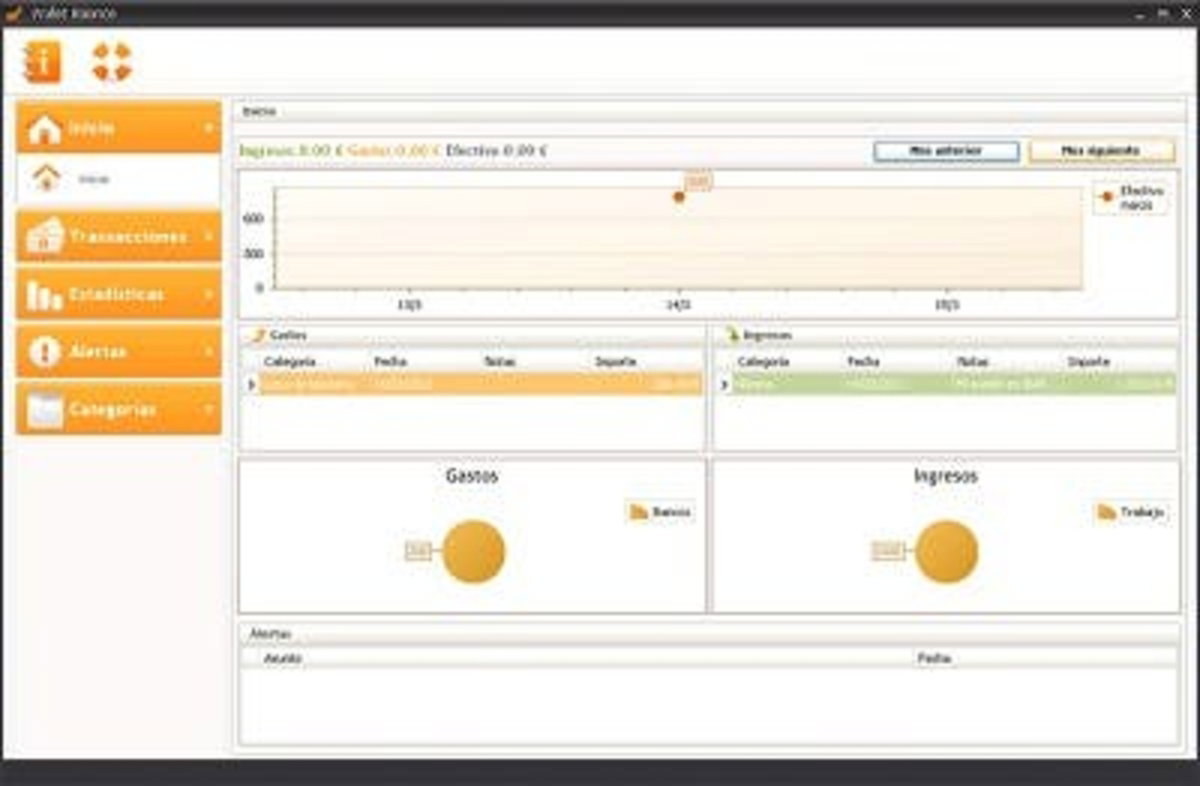Select the small house icon of the Inicio sub-item
1200x786 pixels.
[46, 178]
